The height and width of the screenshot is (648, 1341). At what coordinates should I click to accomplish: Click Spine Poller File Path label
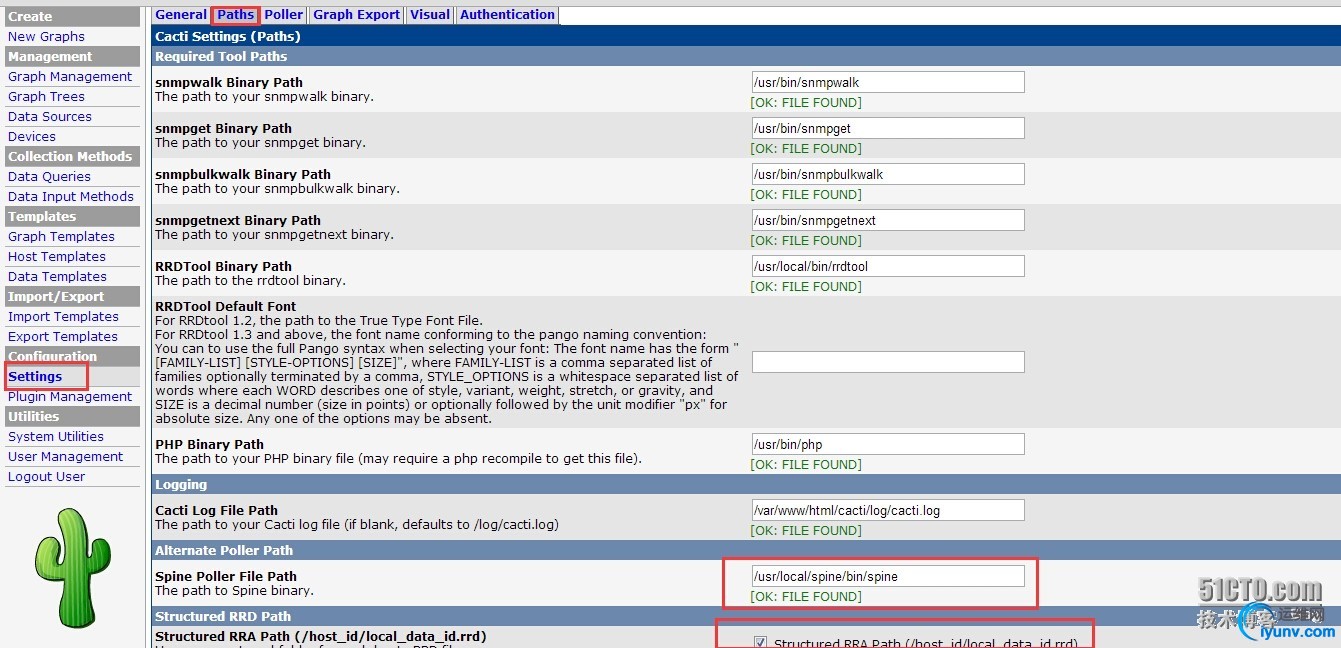pos(226,576)
